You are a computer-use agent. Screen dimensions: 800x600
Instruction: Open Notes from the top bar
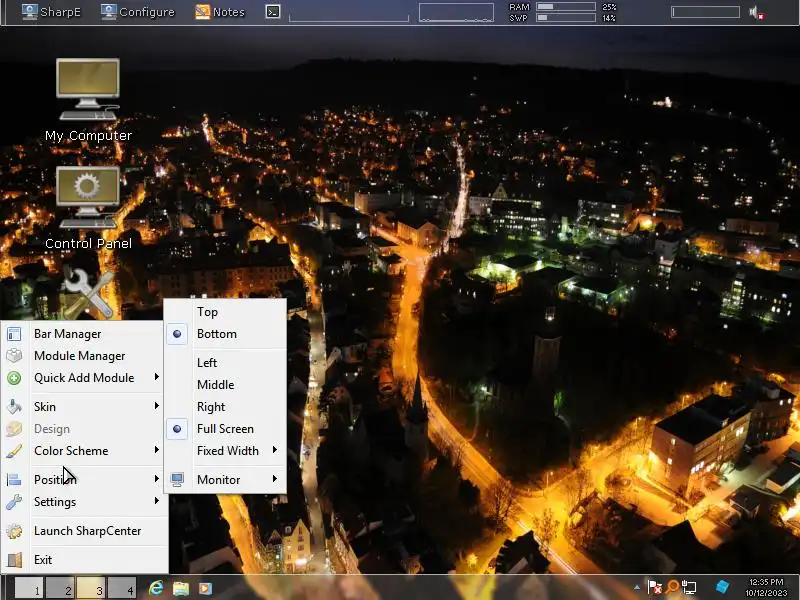220,12
